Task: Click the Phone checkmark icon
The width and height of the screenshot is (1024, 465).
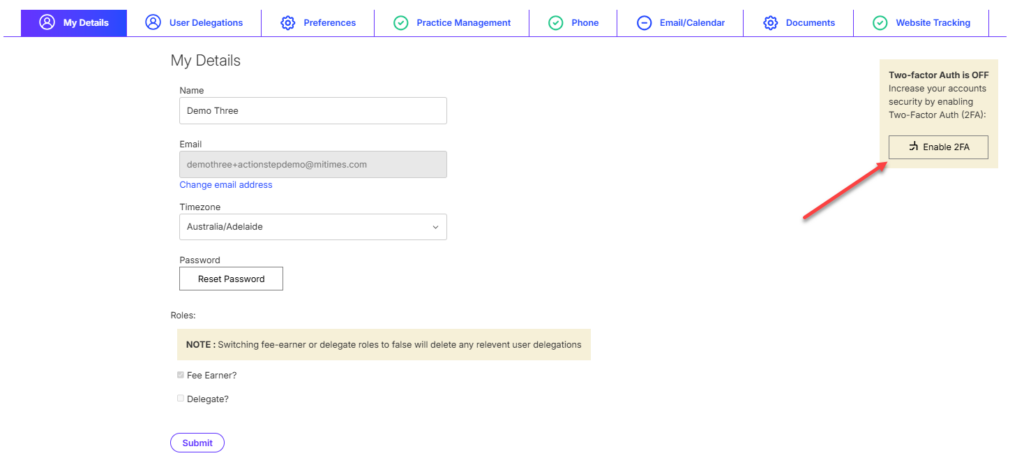Action: [555, 22]
